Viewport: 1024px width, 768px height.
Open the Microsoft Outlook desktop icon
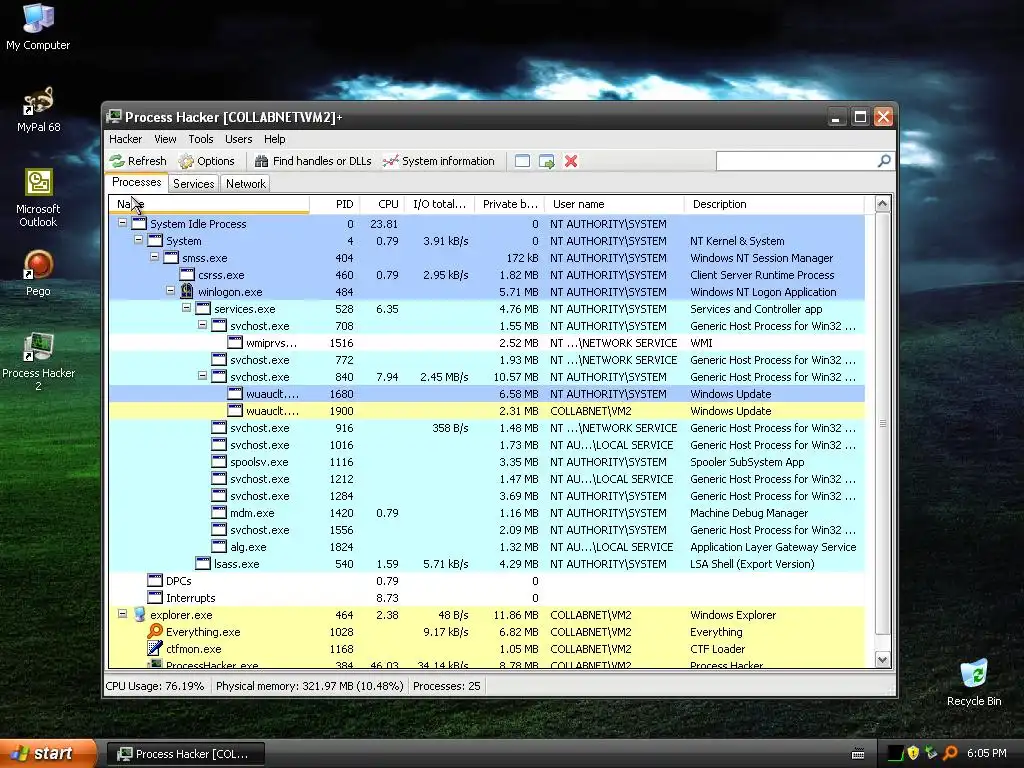38,199
